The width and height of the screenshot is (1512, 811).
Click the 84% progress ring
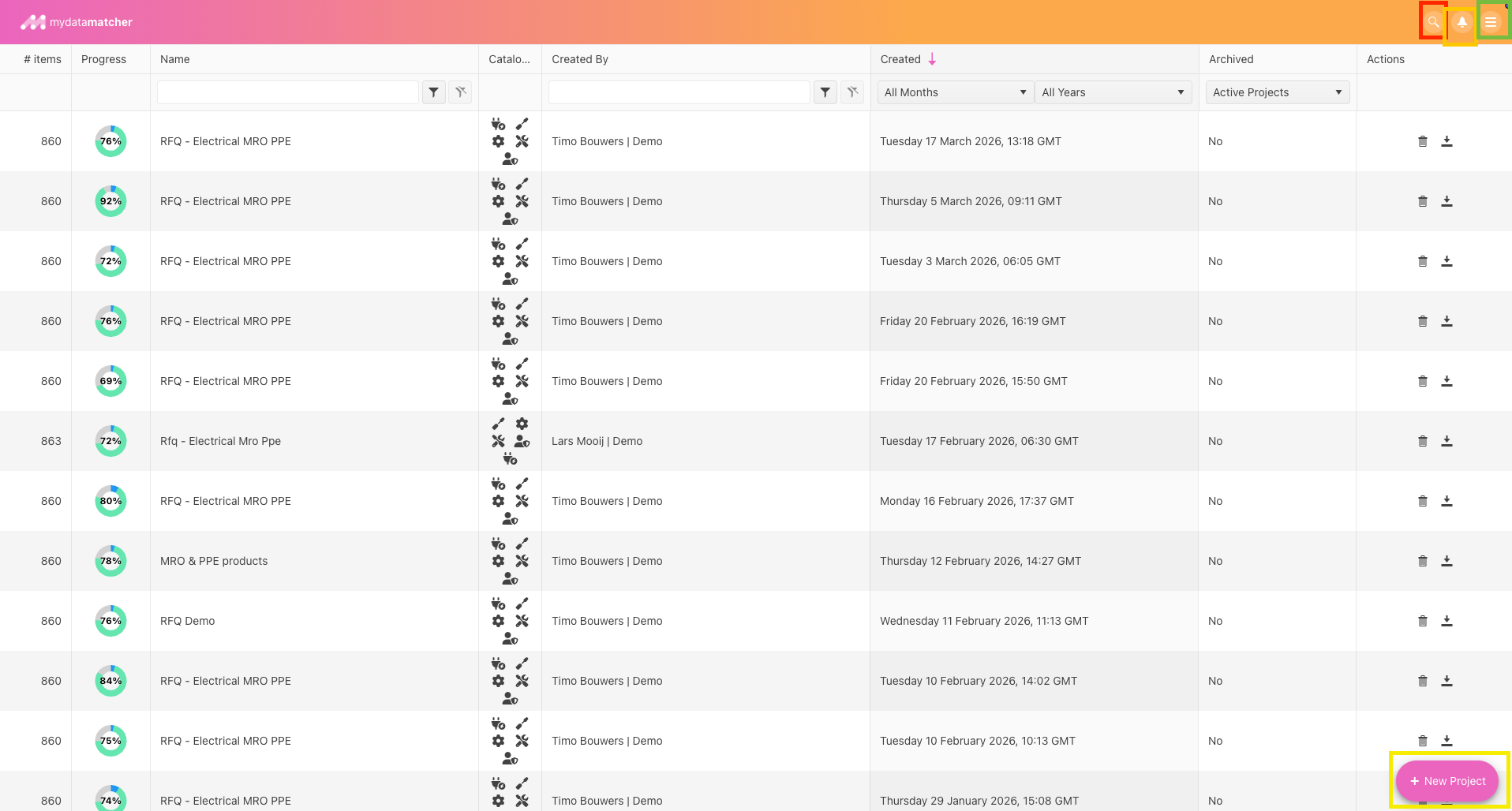[x=110, y=681]
